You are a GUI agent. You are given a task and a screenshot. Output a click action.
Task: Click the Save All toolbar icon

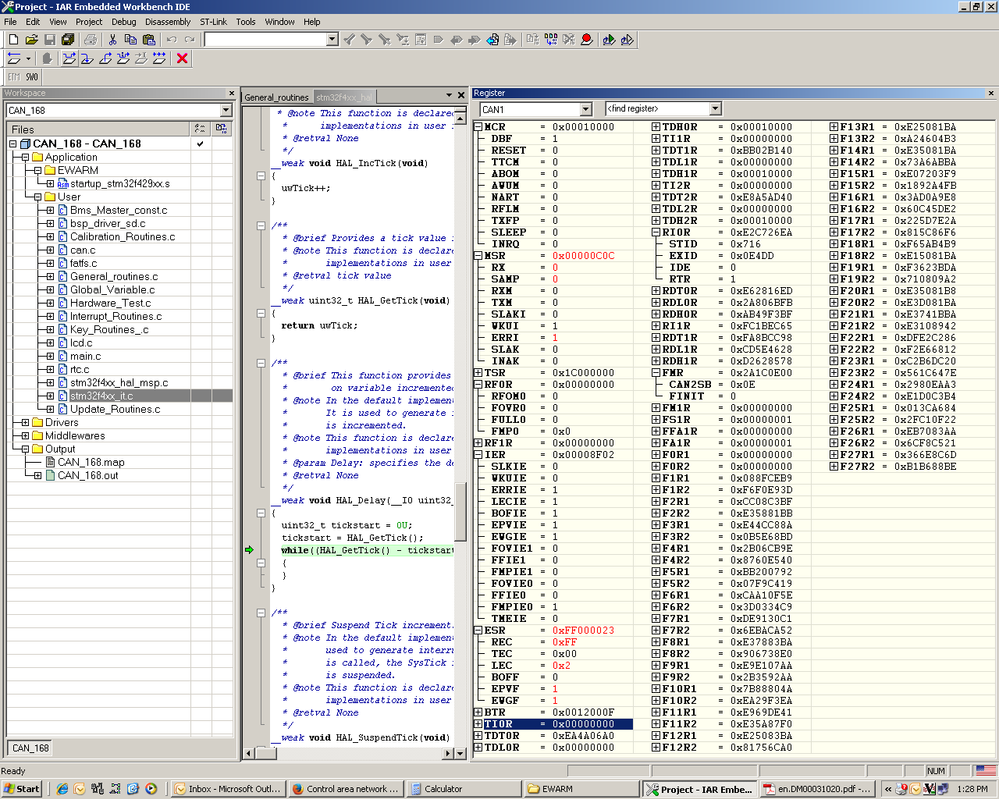pyautogui.click(x=68, y=40)
